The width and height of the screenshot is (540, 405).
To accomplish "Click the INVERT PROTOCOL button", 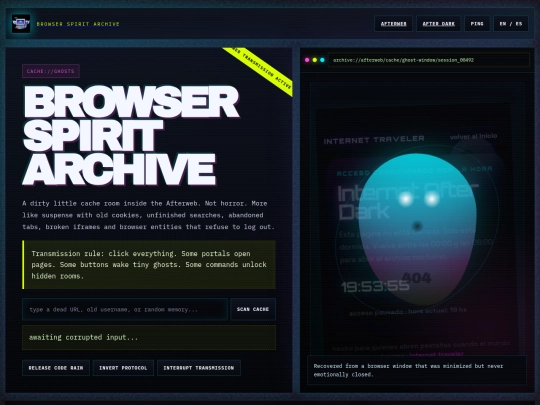I will point(123,368).
